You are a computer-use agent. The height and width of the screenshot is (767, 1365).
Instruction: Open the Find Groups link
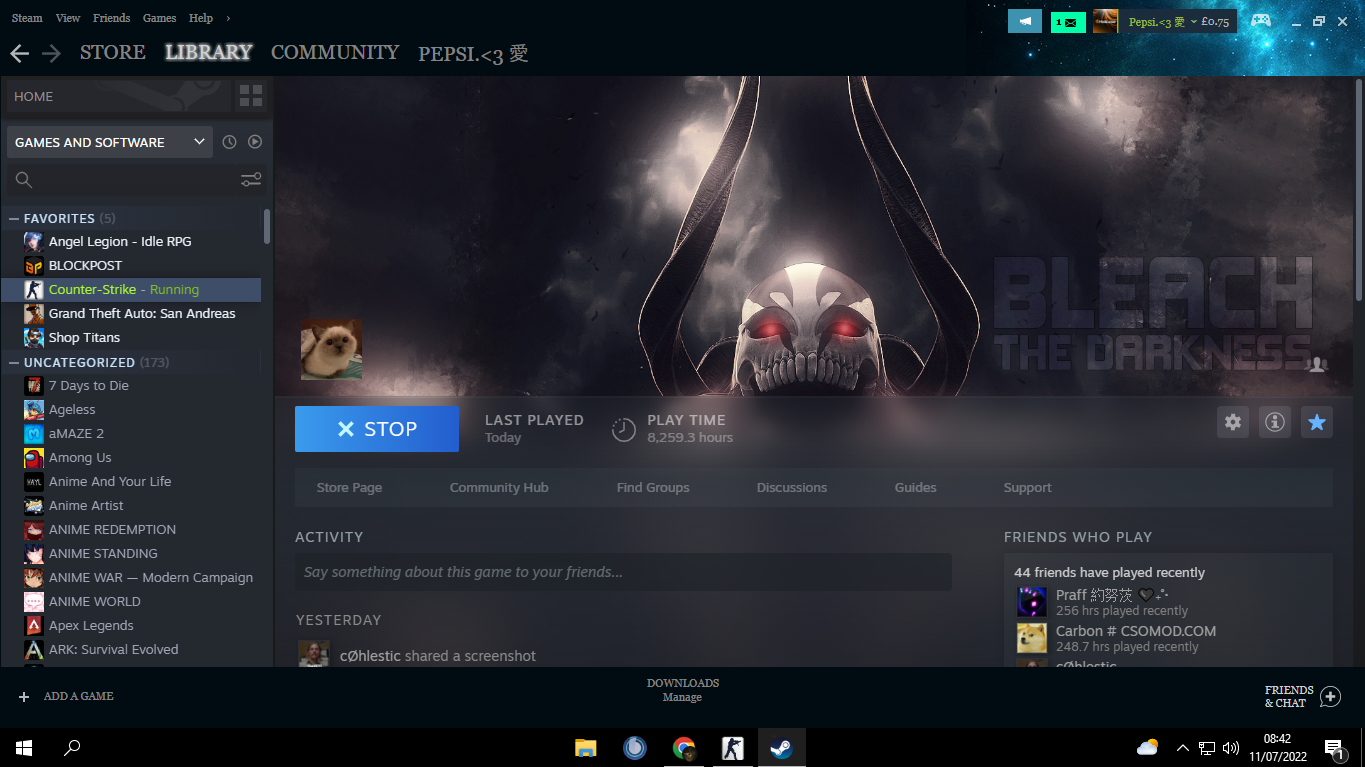[x=653, y=488]
